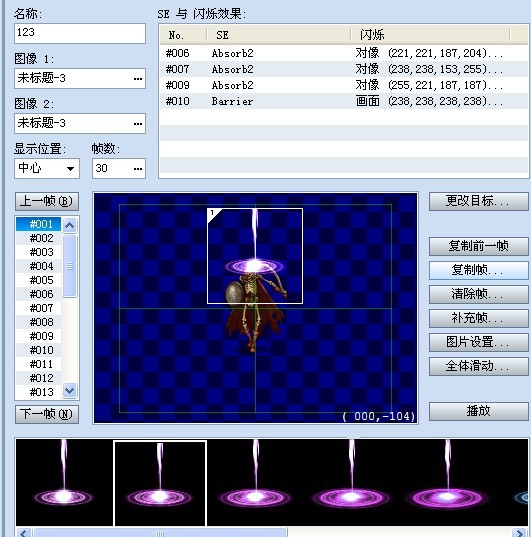The height and width of the screenshot is (537, 531).
Task: Pick the first purple effect thumbnail
Action: pyautogui.click(x=64, y=482)
